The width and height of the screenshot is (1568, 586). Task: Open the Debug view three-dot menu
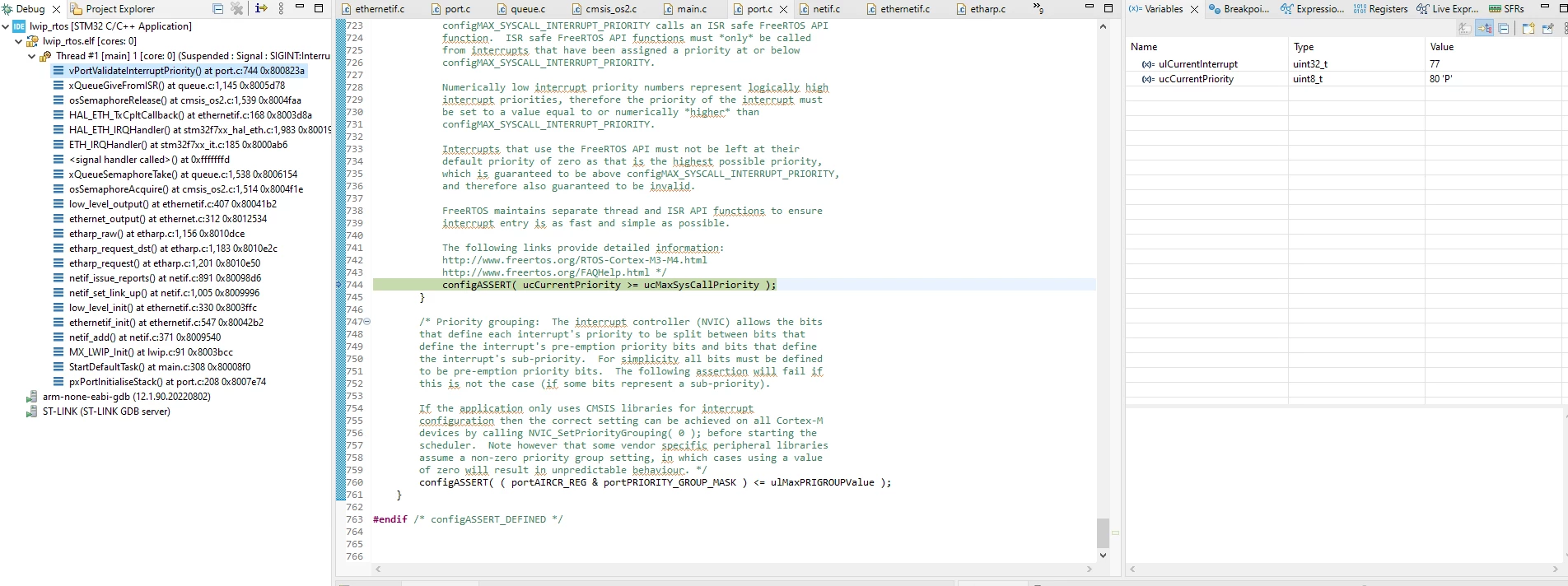[x=281, y=8]
